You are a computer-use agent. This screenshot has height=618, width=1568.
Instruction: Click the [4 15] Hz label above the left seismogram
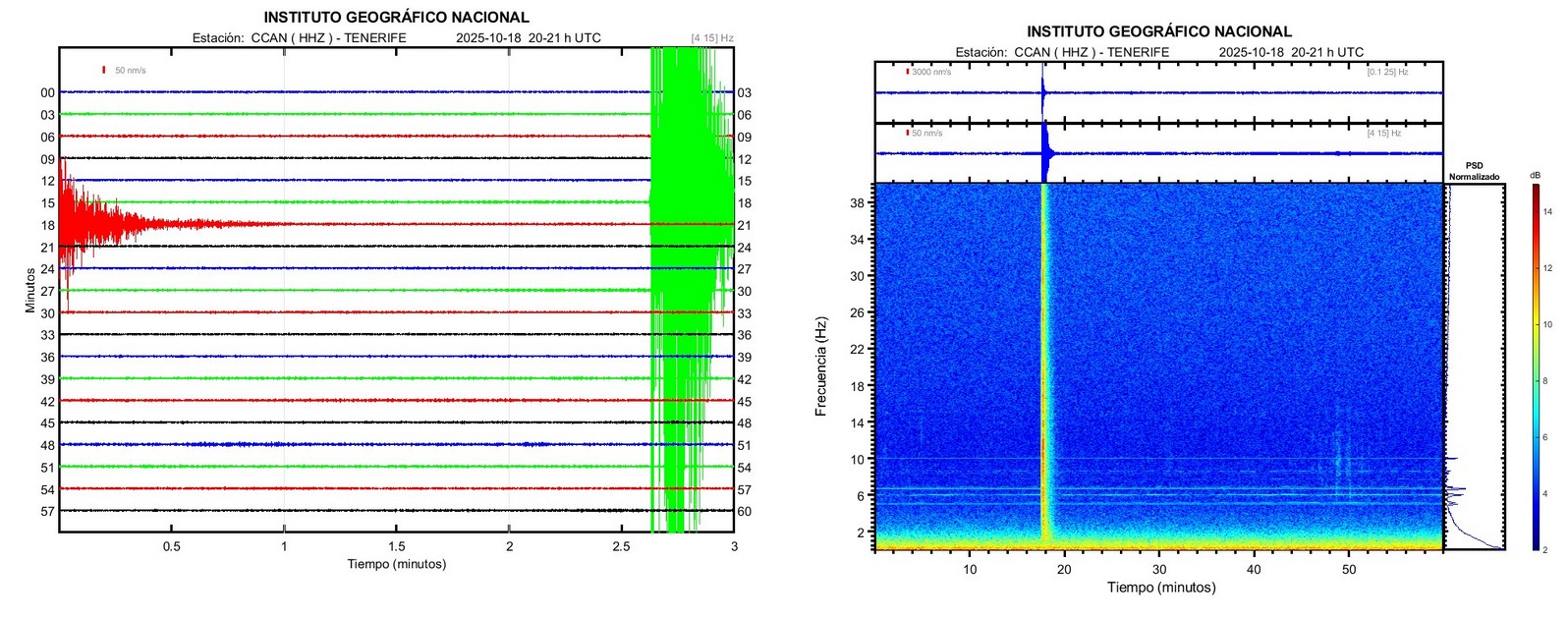coord(711,38)
